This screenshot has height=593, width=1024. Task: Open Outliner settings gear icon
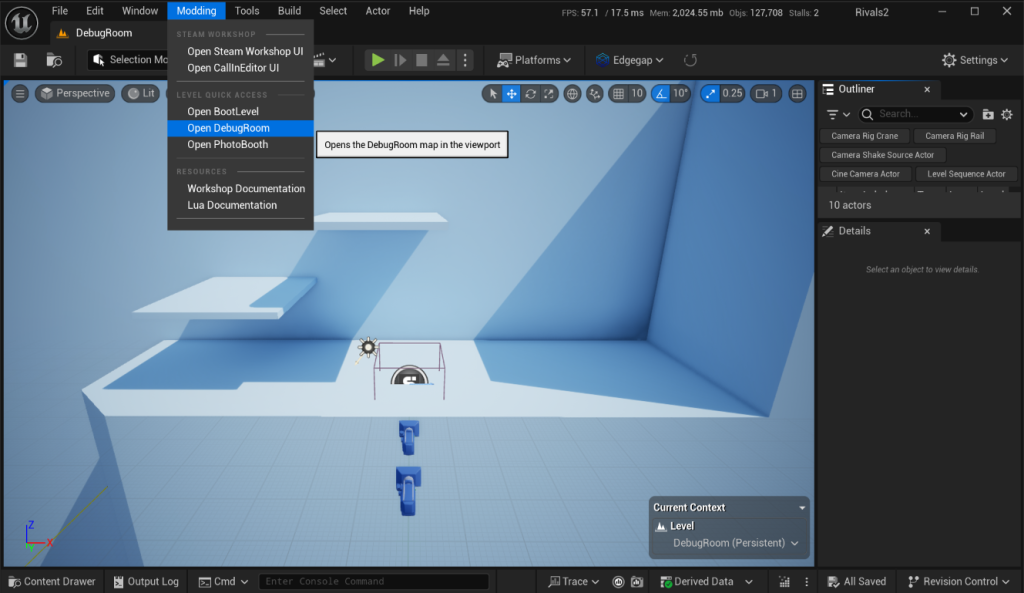(1007, 114)
